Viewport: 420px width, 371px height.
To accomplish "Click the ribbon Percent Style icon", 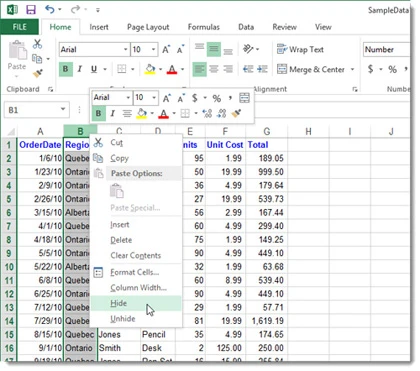I will point(392,69).
